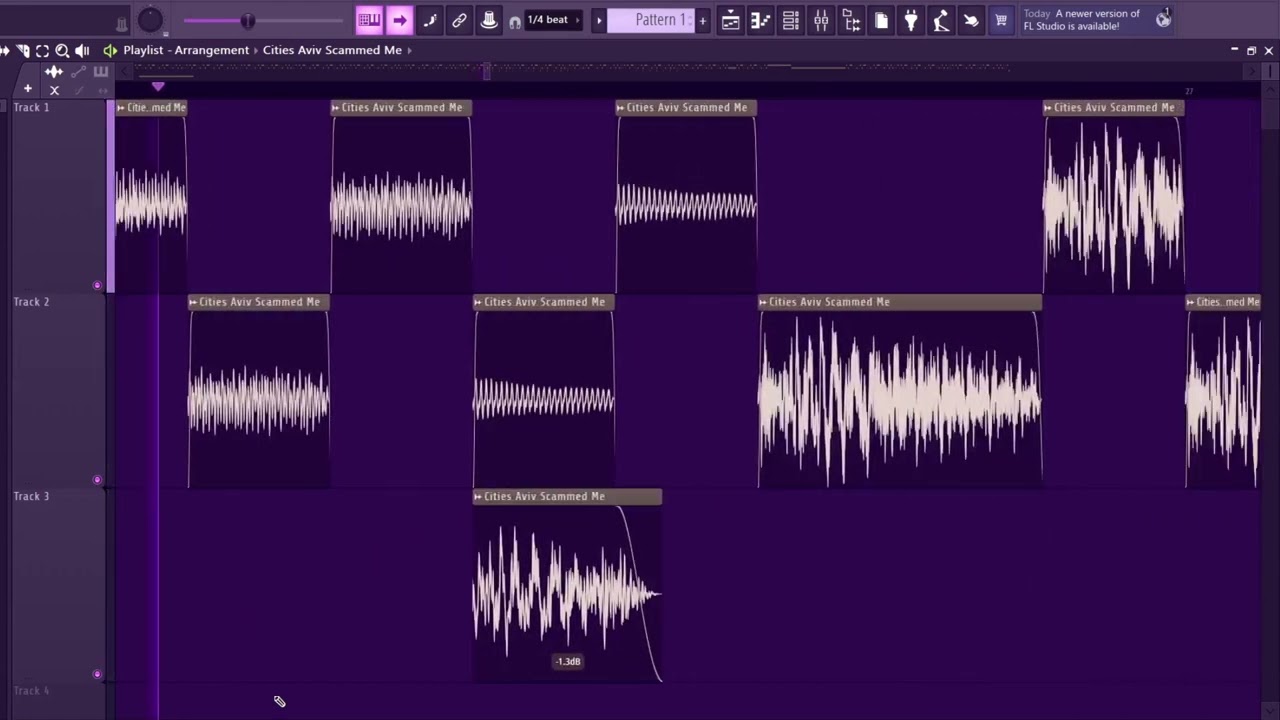This screenshot has width=1280, height=720.
Task: Mute Track 1 with its green dot
Action: (97, 285)
